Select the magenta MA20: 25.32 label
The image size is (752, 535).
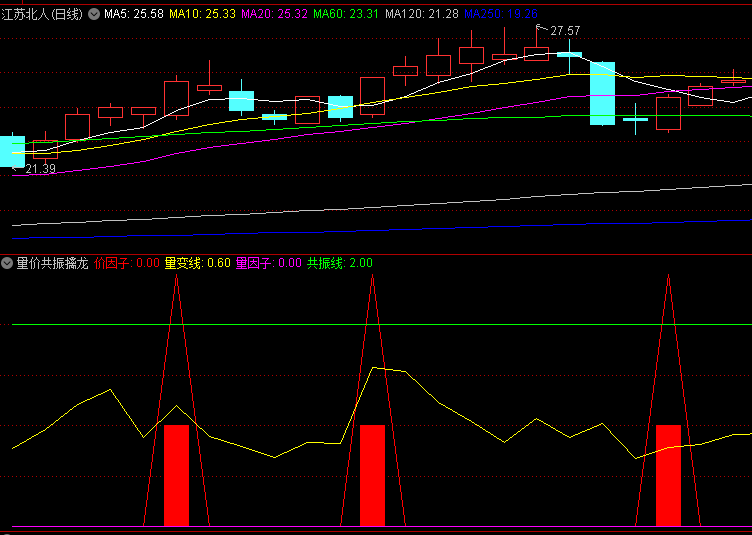tap(274, 14)
